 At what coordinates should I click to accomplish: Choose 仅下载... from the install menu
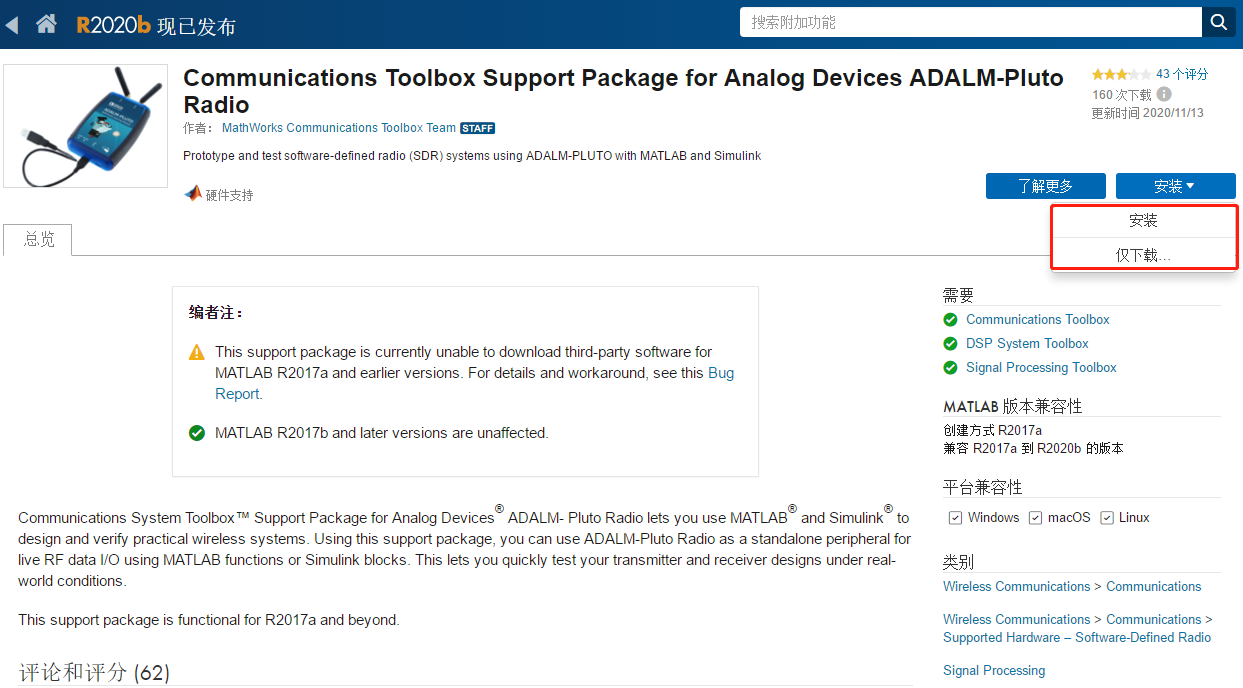pos(1143,254)
